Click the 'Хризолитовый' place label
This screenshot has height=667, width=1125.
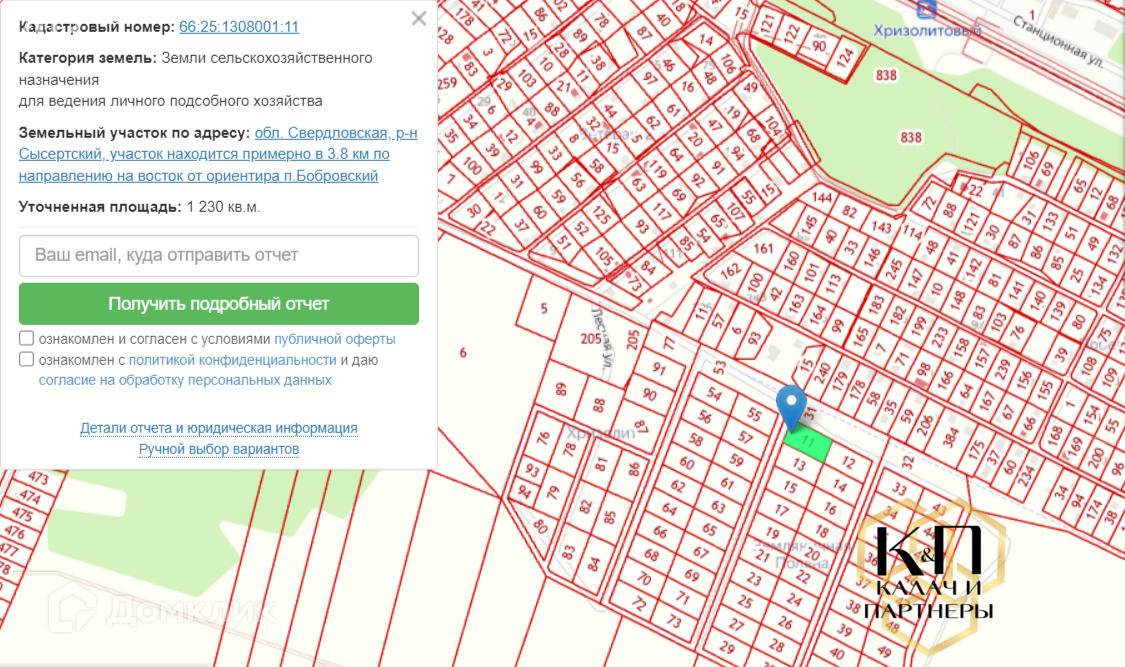pyautogui.click(x=926, y=30)
